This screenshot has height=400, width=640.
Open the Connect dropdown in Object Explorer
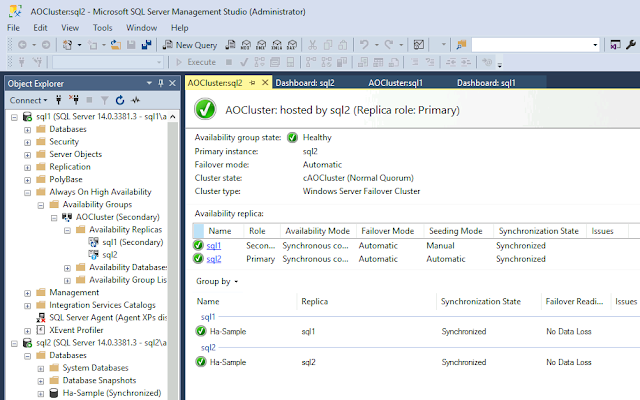(x=28, y=100)
